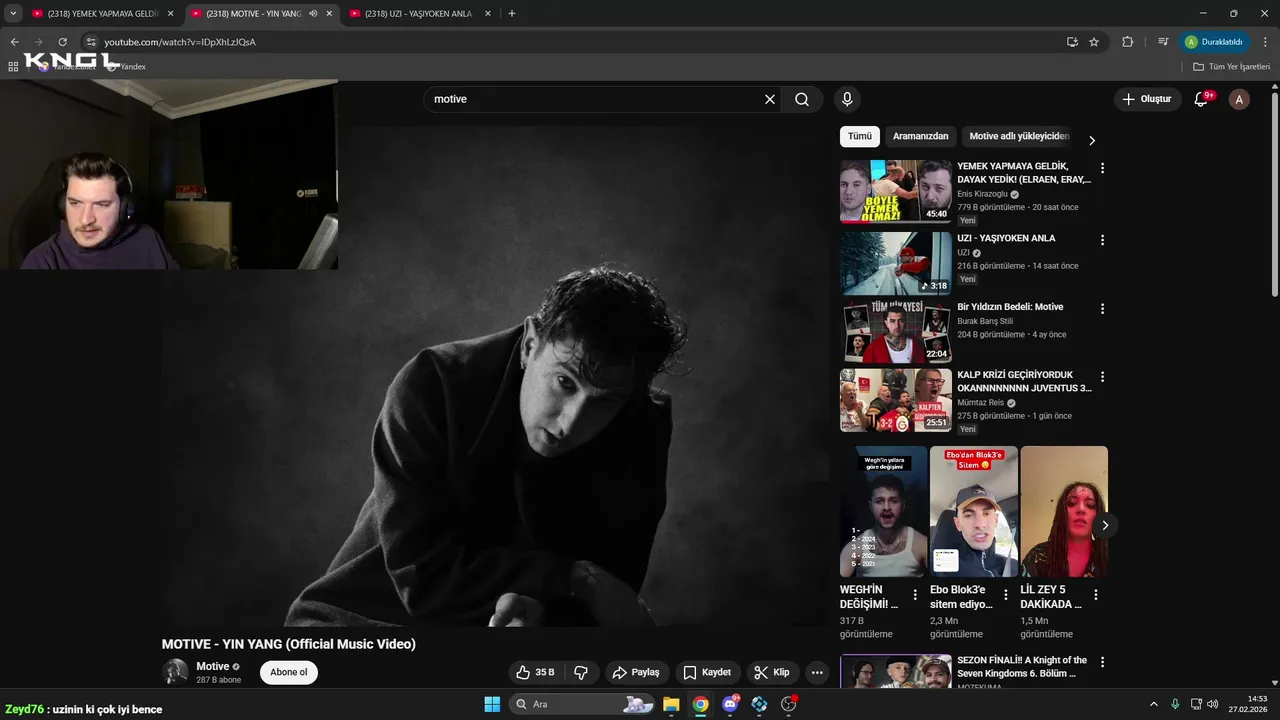Open Discord from the taskbar
Viewport: 1280px width, 720px height.
tap(730, 704)
